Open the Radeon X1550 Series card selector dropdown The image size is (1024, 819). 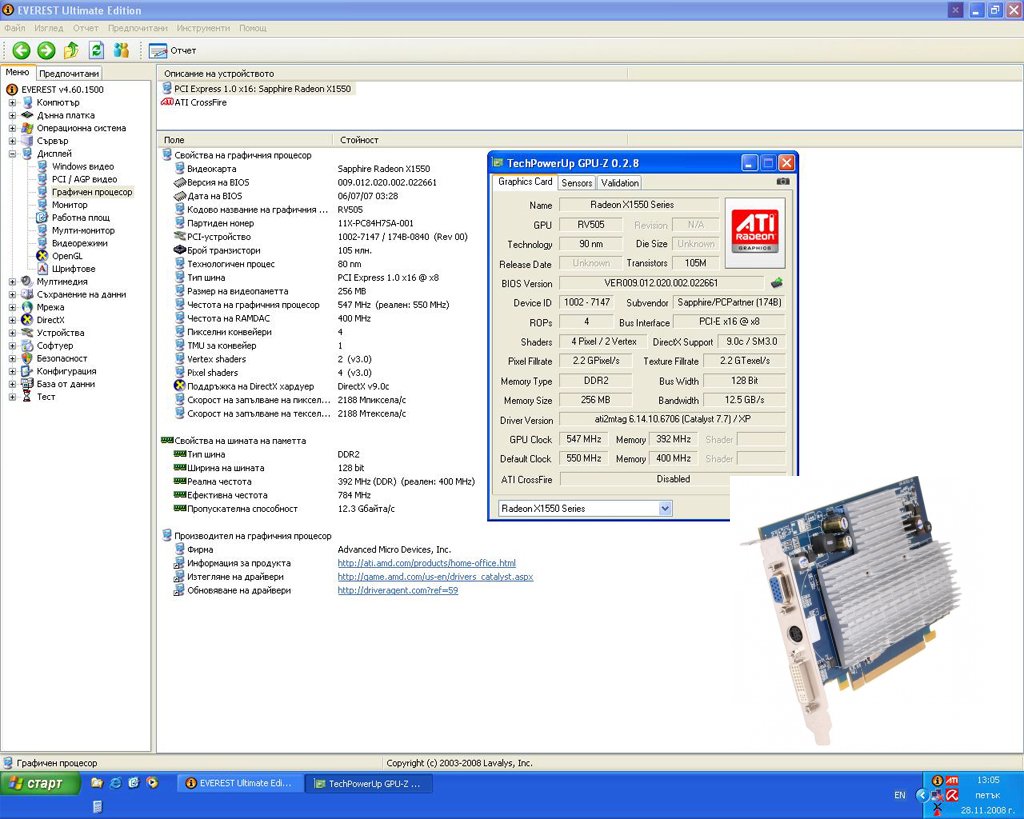[662, 509]
